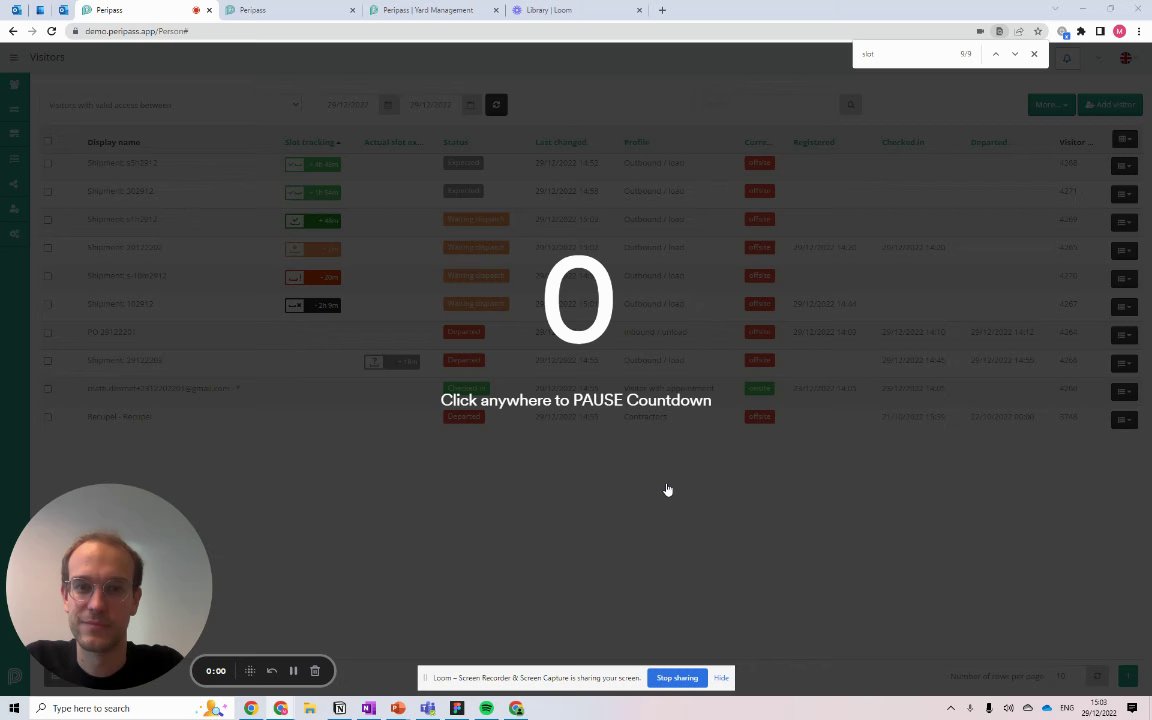
Task: Go to next find-in-page match
Action: (x=1015, y=54)
